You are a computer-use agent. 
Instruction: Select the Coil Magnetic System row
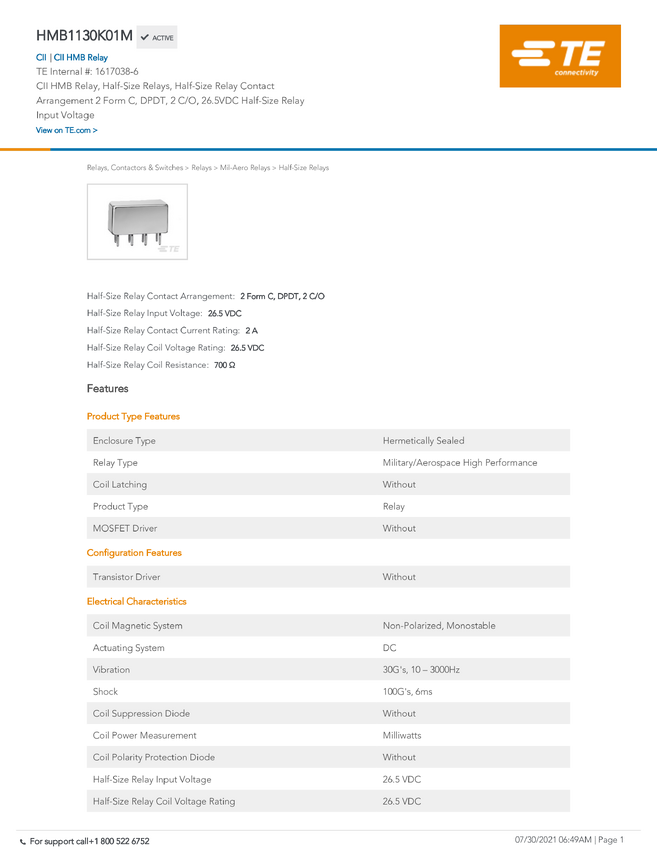coord(328,625)
